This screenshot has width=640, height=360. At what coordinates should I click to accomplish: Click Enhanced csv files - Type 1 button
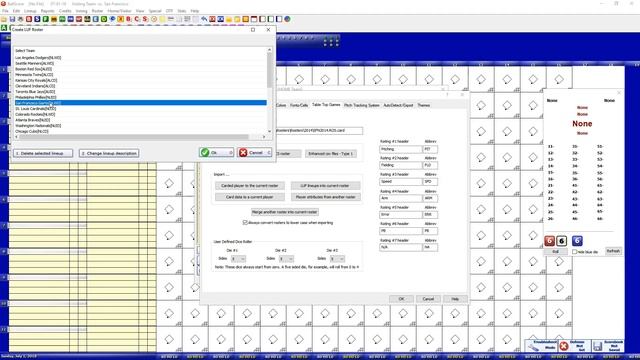coord(331,154)
